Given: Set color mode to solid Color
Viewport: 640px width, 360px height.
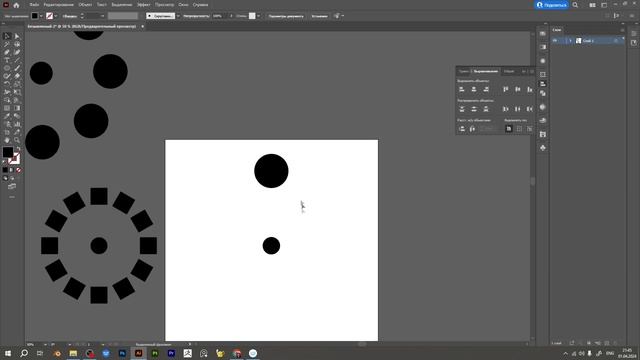Looking at the screenshot, I should click(x=5, y=170).
